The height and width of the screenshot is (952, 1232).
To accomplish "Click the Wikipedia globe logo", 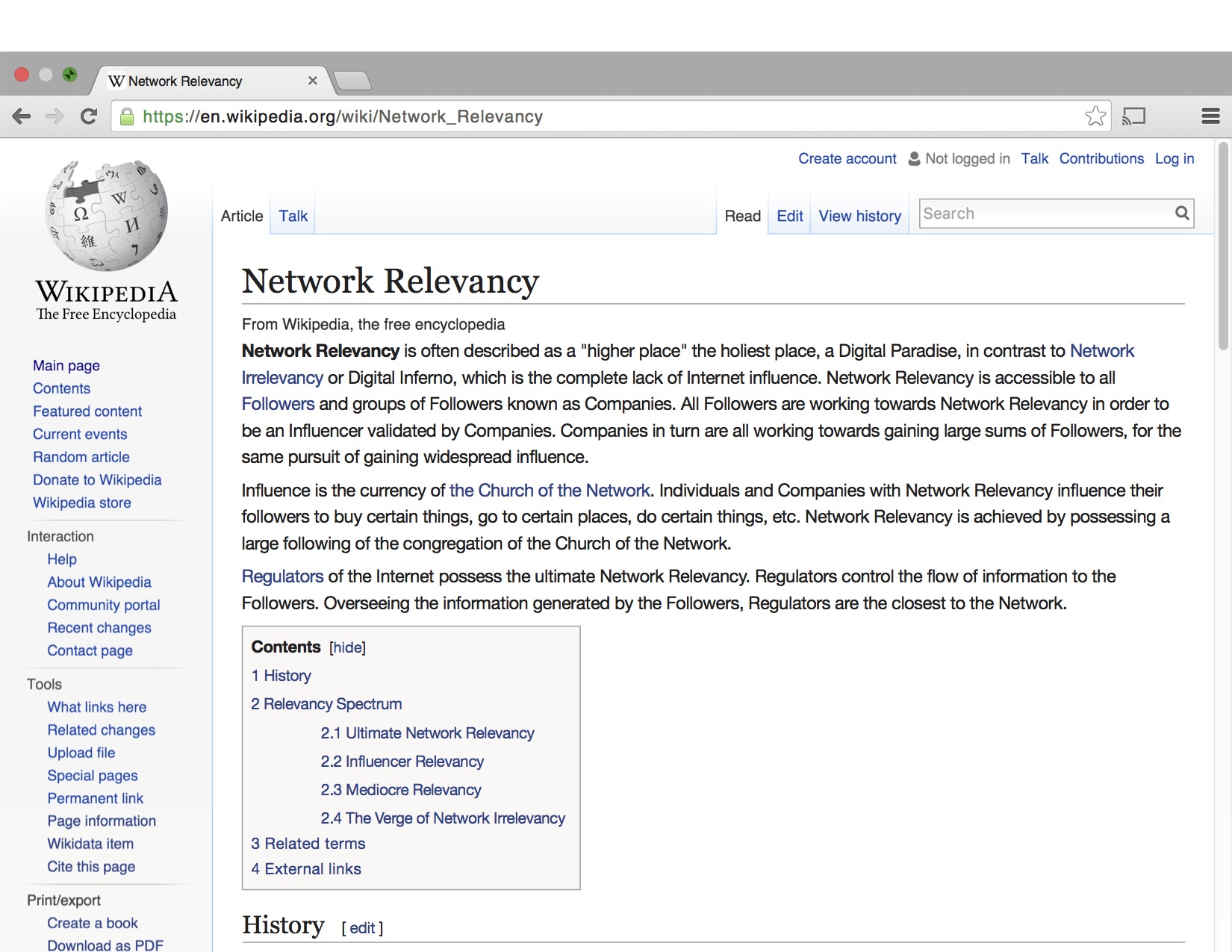I will coord(107,215).
